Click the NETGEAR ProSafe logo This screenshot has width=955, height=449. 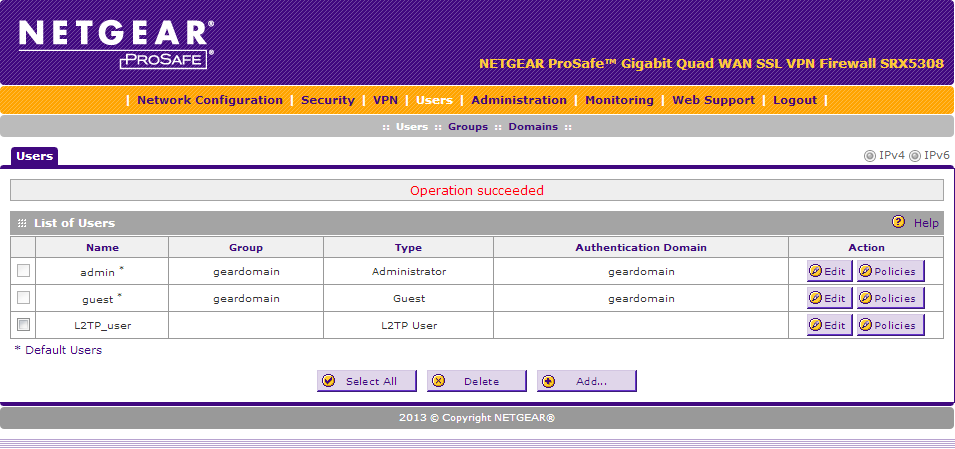click(x=116, y=44)
